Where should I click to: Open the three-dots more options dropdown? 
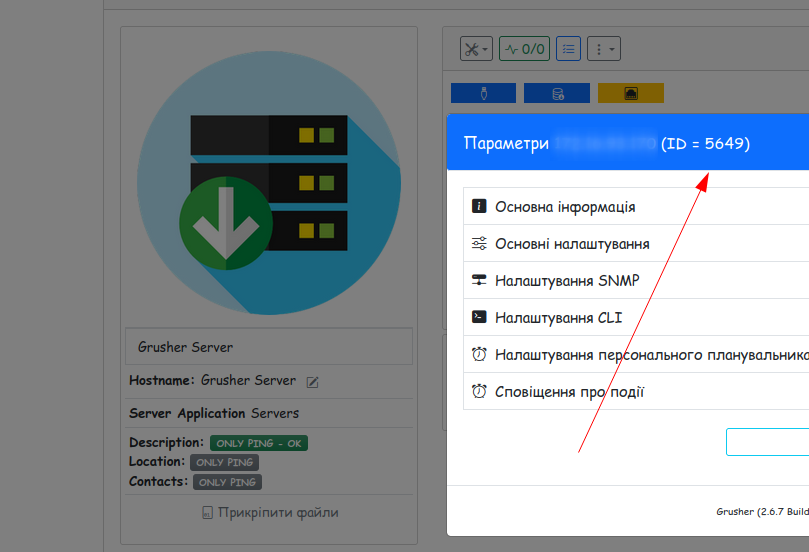coord(604,49)
